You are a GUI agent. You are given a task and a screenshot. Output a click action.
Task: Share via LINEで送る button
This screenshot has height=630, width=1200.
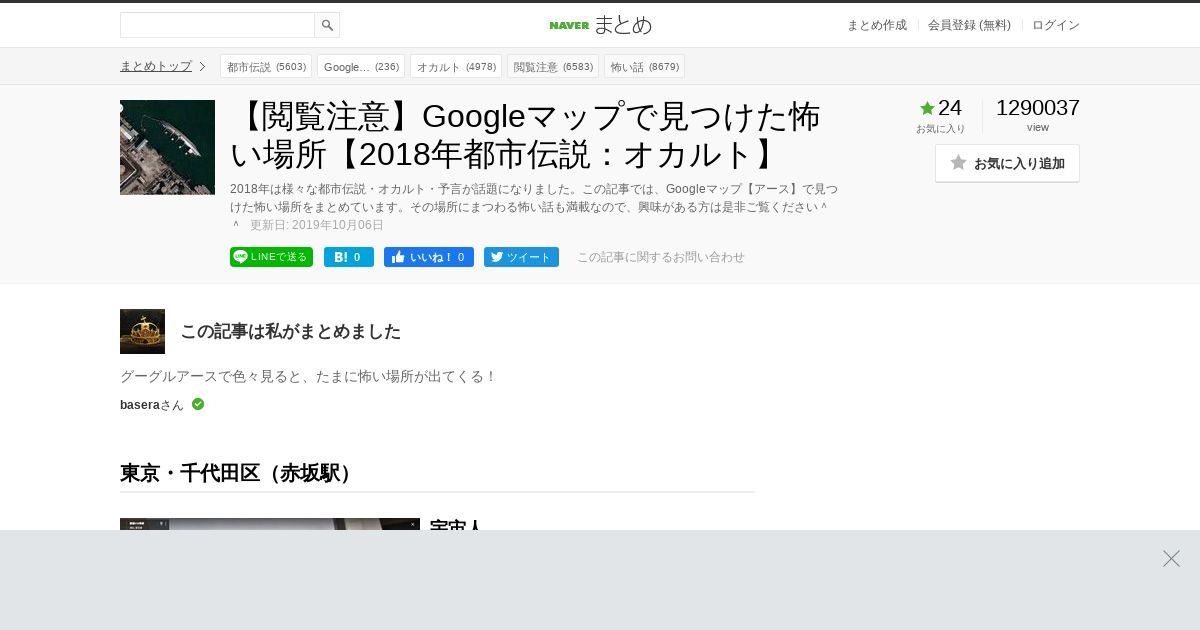271,257
